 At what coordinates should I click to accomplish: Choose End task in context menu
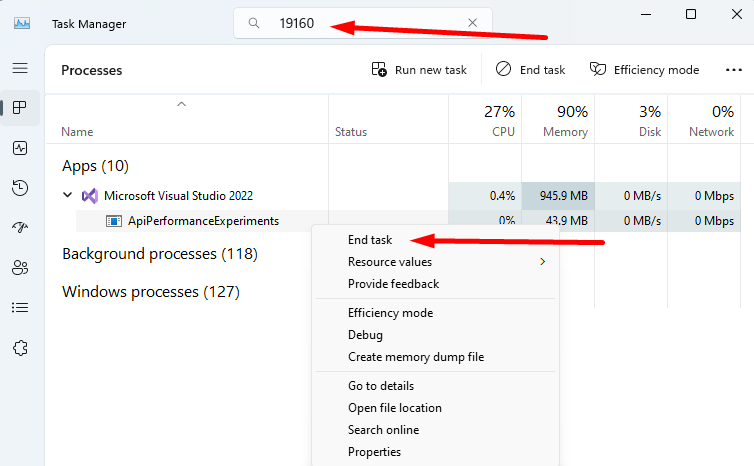tap(370, 239)
